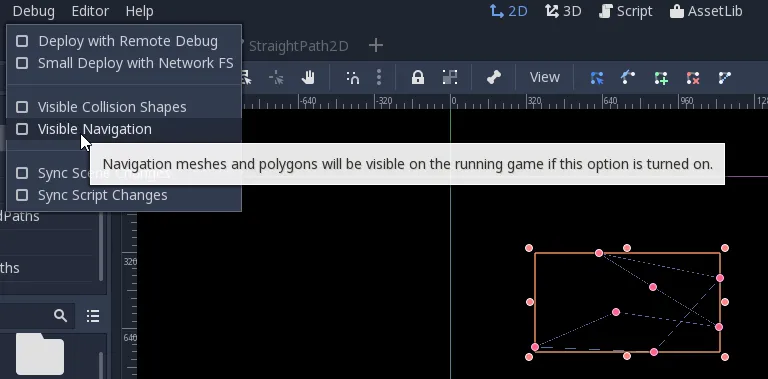
Task: Toggle FileSystem list view mode
Action: click(x=93, y=316)
